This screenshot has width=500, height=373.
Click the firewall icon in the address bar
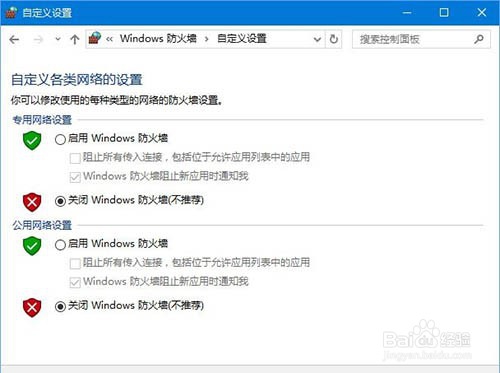[x=95, y=38]
